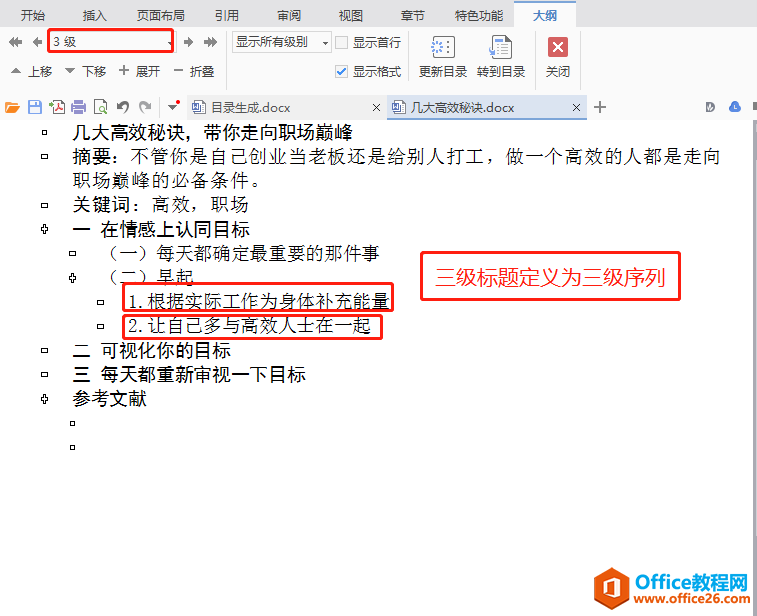Screen dimensions: 757x616
Task: Open the 章节 ribbon tab
Action: pos(412,15)
